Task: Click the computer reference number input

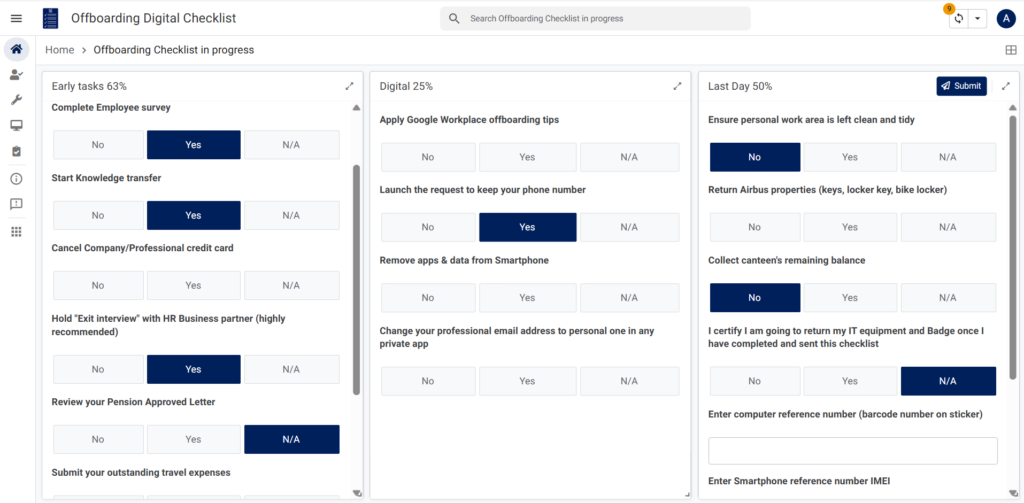Action: [x=853, y=451]
